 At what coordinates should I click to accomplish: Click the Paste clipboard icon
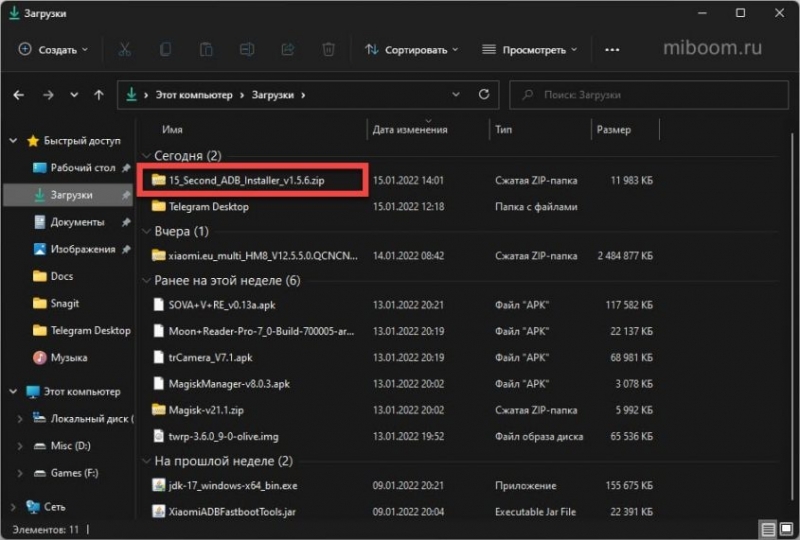pyautogui.click(x=206, y=50)
